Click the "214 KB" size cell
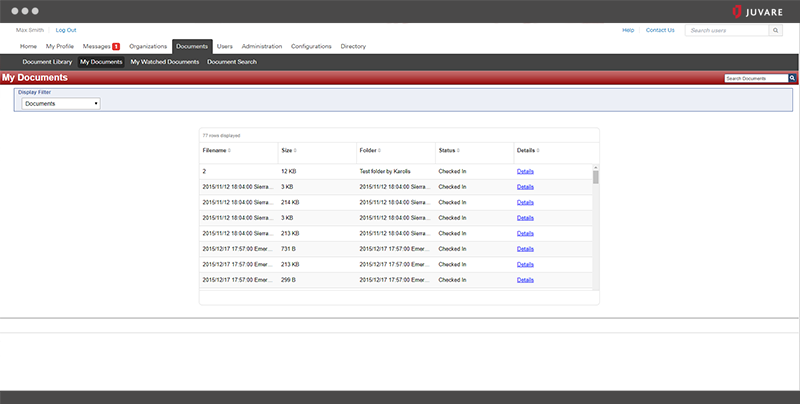800x404 pixels. (x=290, y=203)
